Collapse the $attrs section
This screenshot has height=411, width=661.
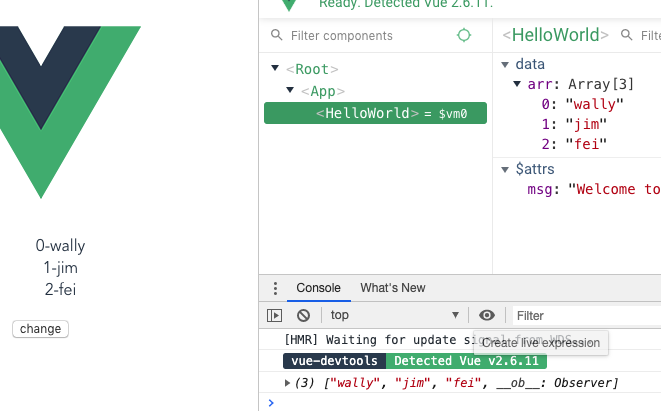point(505,169)
